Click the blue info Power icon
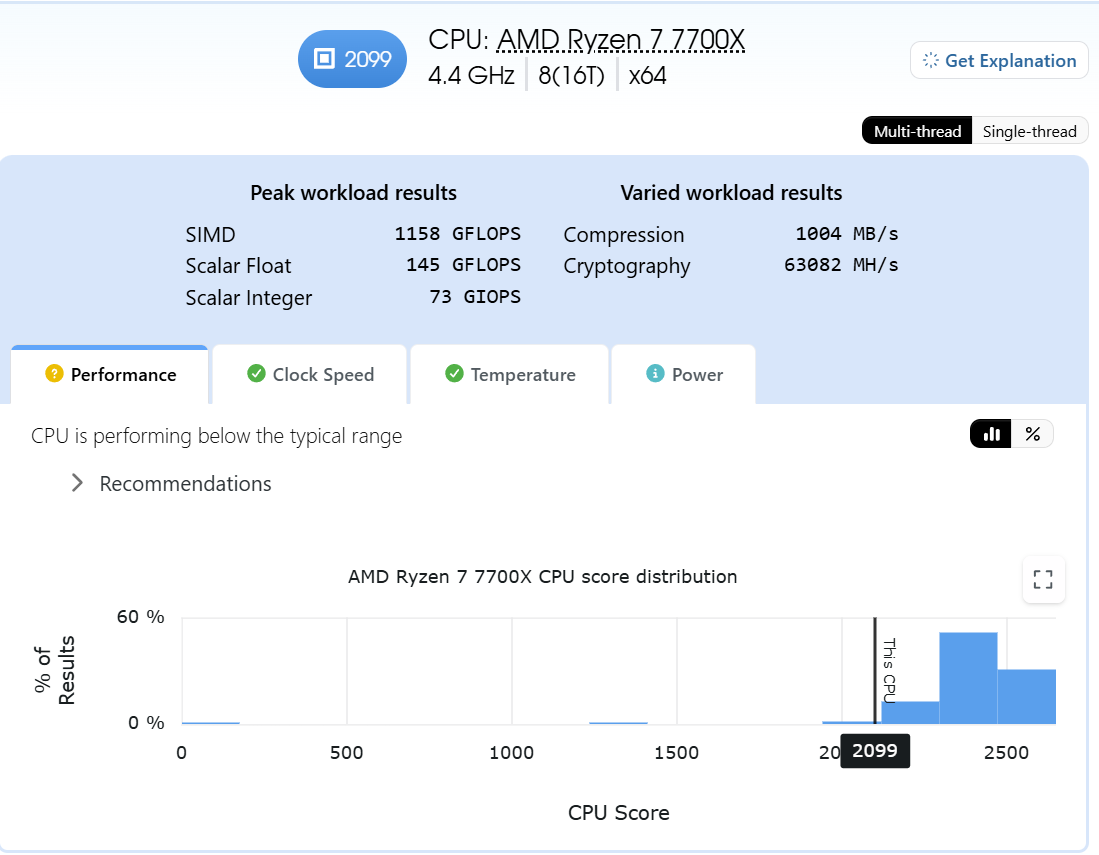Image resolution: width=1099 pixels, height=855 pixels. pyautogui.click(x=655, y=374)
